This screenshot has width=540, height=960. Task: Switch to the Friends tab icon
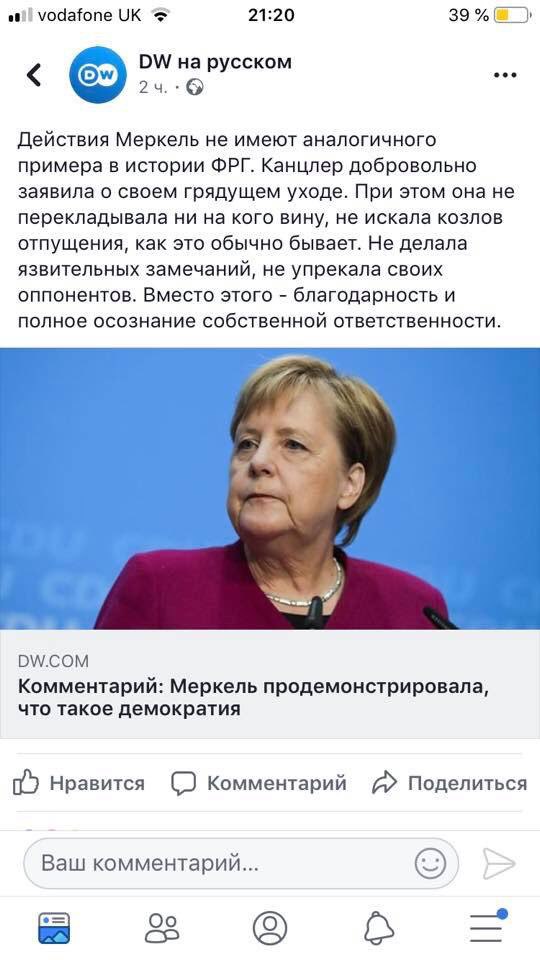point(162,928)
